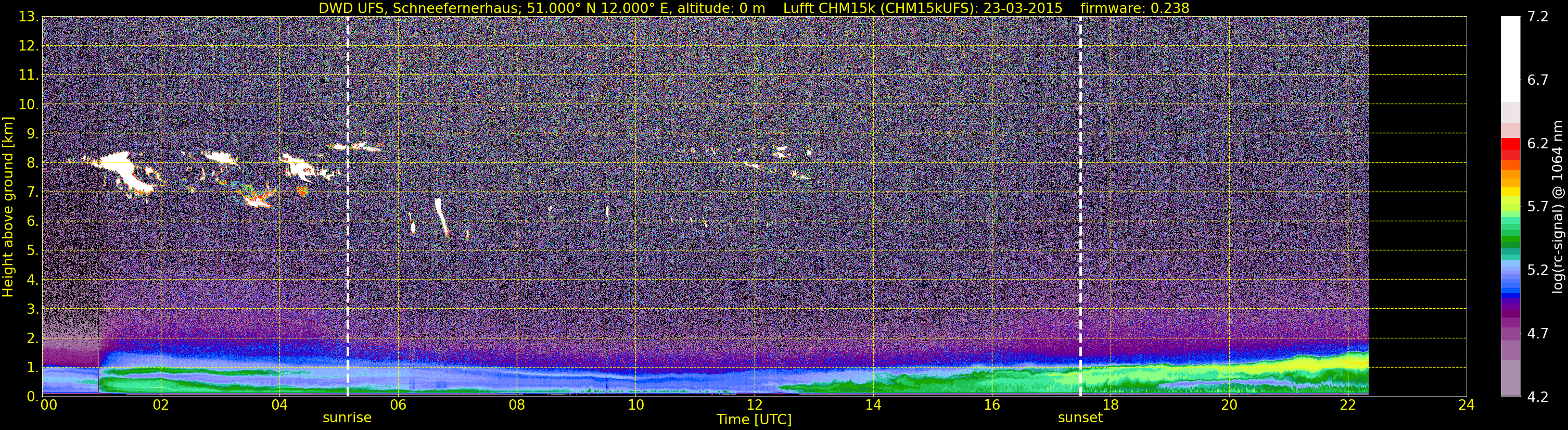Viewport: 1568px width, 430px height.
Task: Click the colorbar tick value "6.7"
Action: (1538, 80)
